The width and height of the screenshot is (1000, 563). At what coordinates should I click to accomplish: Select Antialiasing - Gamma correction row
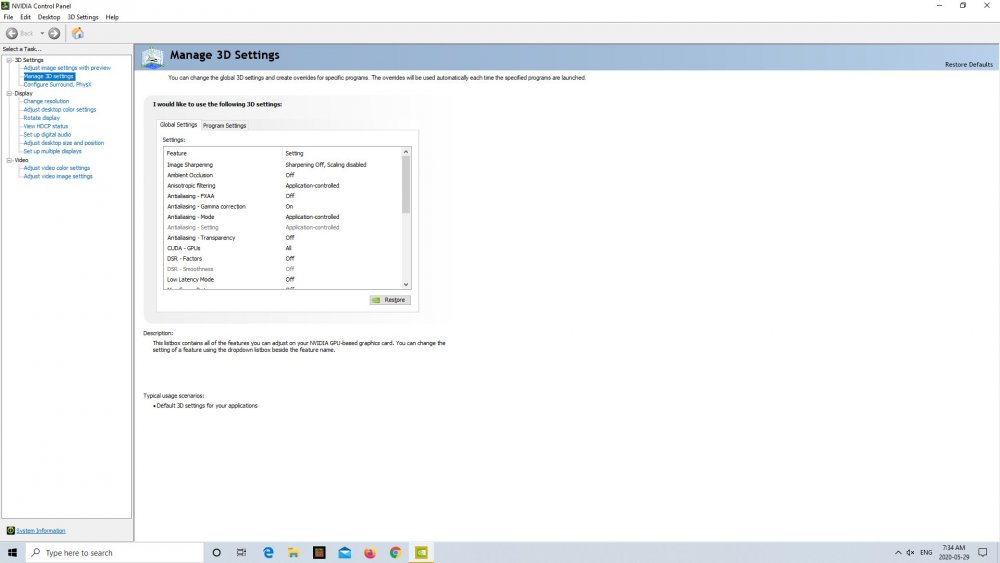[283, 207]
